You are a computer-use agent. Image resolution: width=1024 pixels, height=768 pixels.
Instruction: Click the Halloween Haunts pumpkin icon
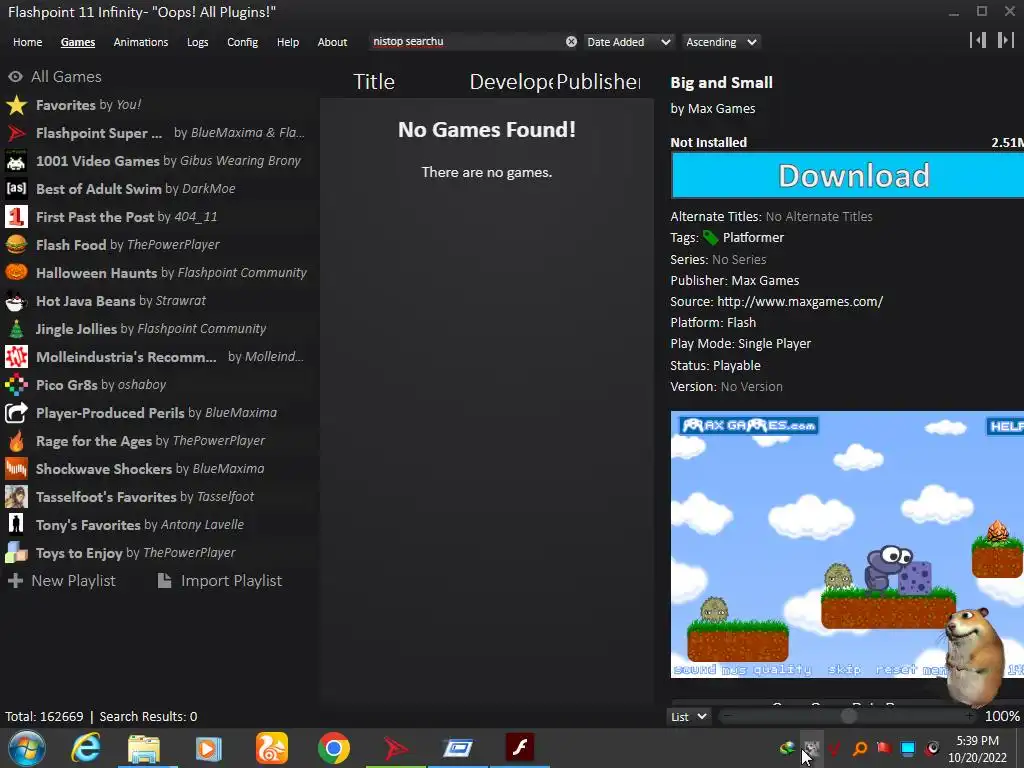tap(16, 273)
